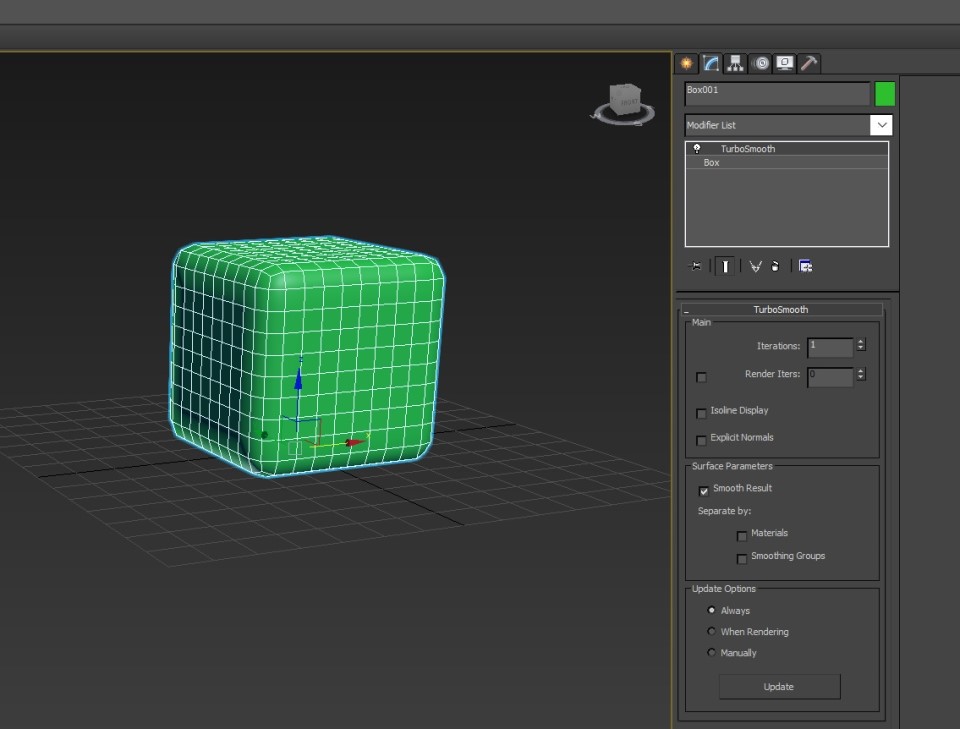
Task: Click the green object color swatch
Action: pyautogui.click(x=885, y=94)
